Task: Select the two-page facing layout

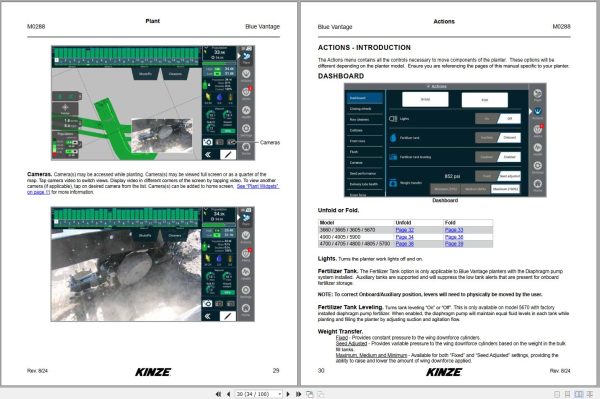Action: click(579, 394)
